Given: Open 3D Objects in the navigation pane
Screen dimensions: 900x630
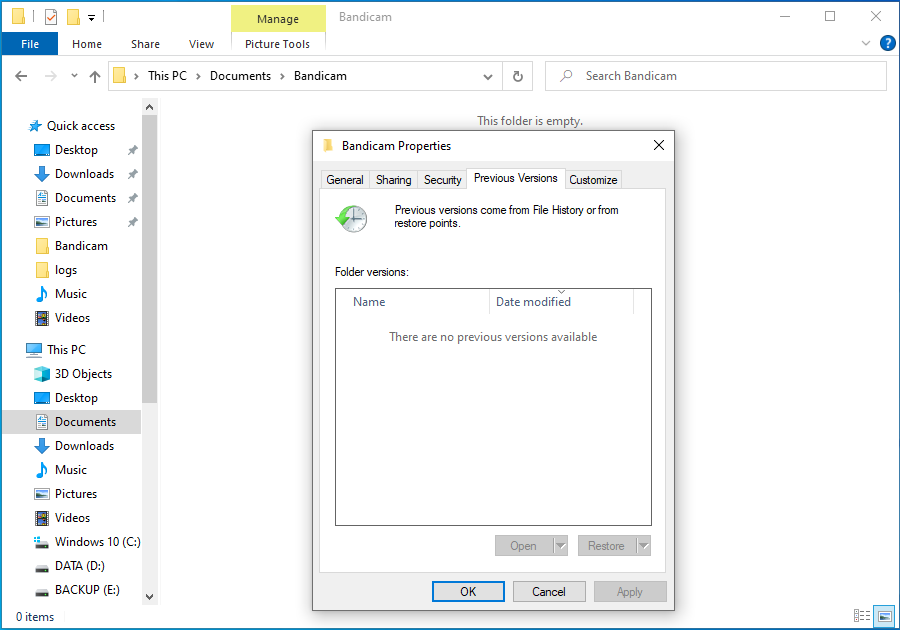Looking at the screenshot, I should pos(83,374).
